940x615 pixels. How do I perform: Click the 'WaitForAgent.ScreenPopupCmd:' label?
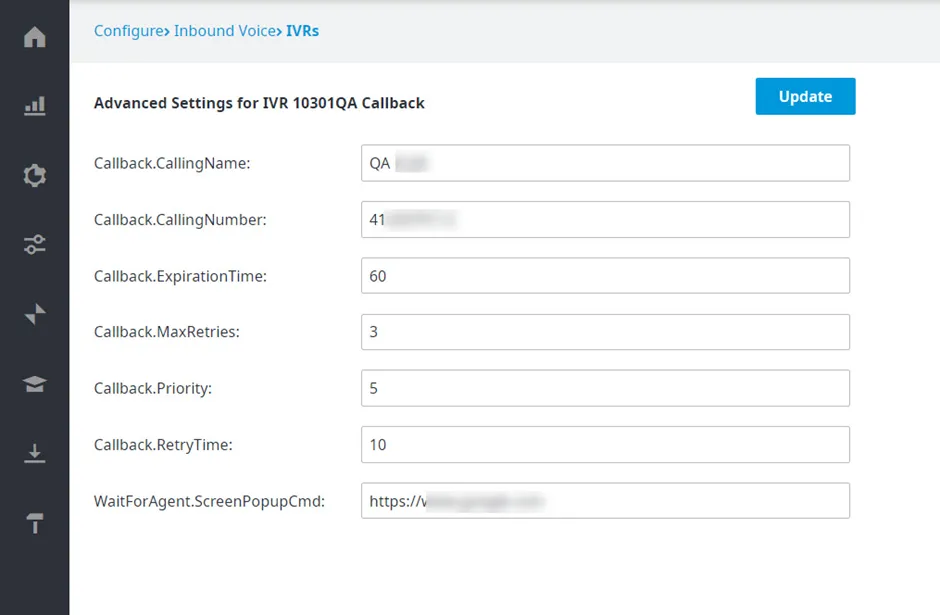point(209,501)
